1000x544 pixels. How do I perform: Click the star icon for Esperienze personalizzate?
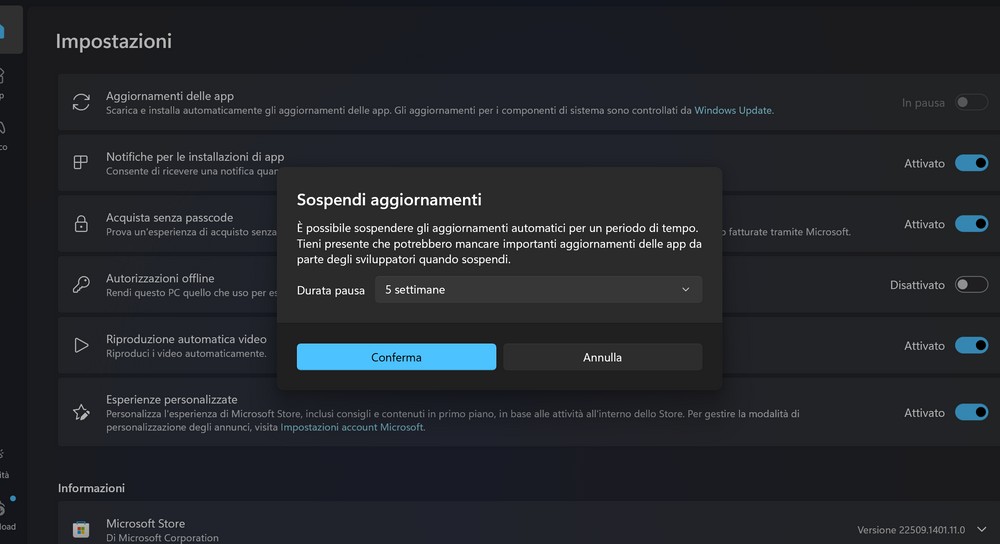(x=81, y=412)
